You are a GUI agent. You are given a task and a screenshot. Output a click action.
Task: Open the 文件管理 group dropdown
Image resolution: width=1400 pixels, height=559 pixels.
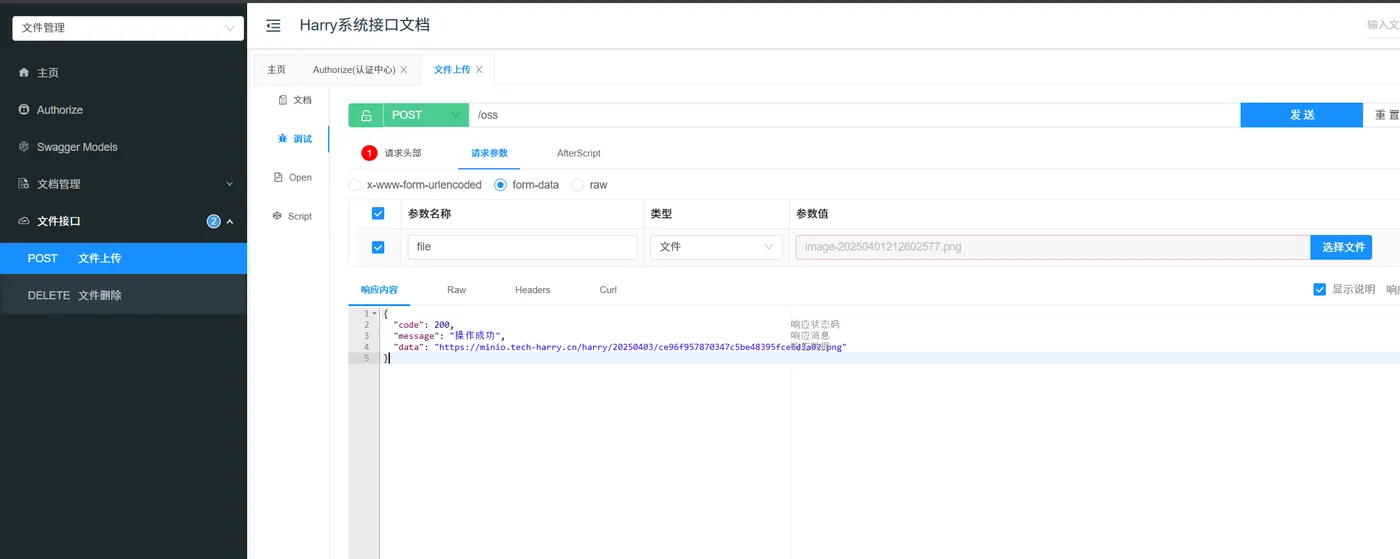point(128,28)
